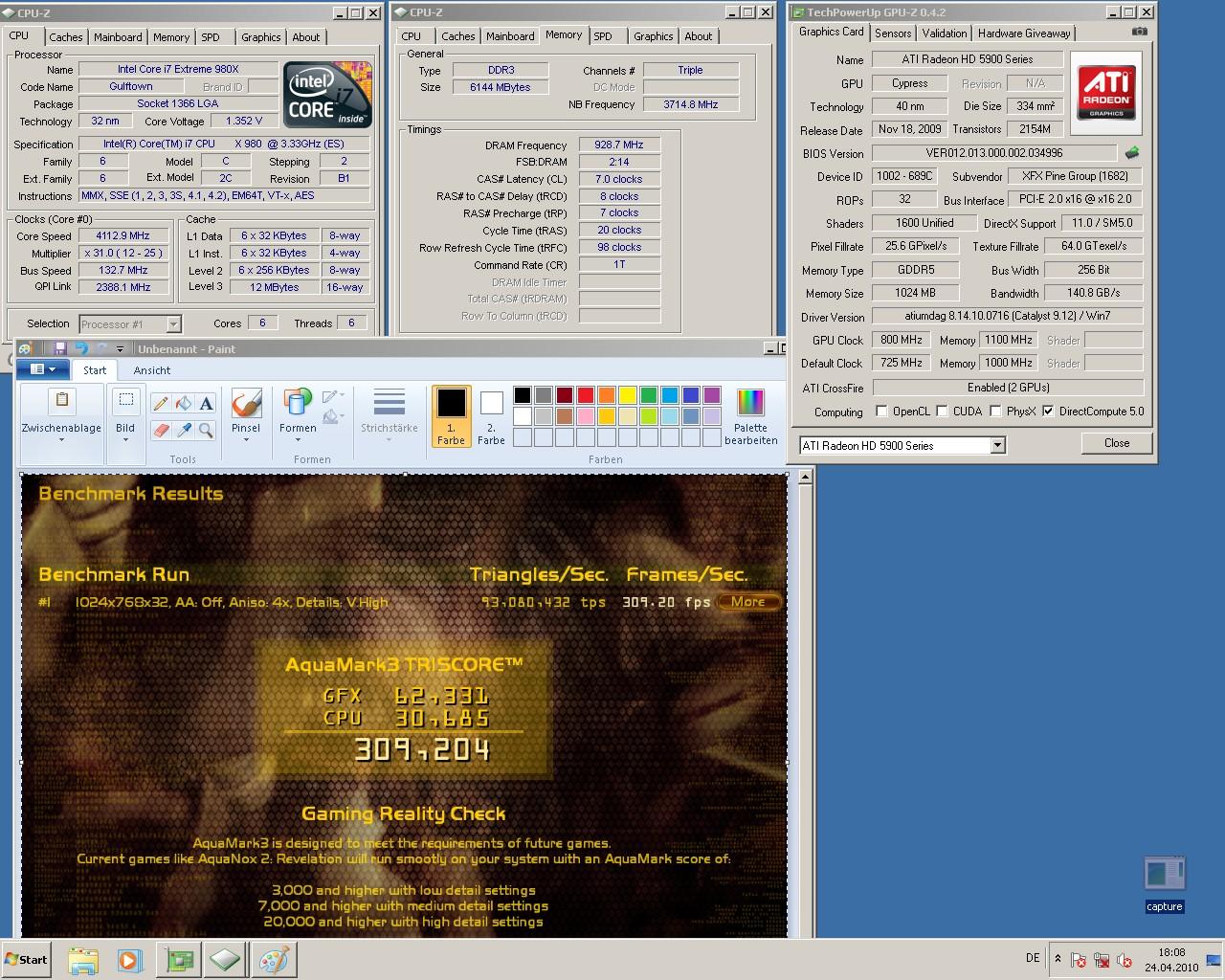
Task: Click the Show desktop button in taskbar
Action: (1214, 960)
